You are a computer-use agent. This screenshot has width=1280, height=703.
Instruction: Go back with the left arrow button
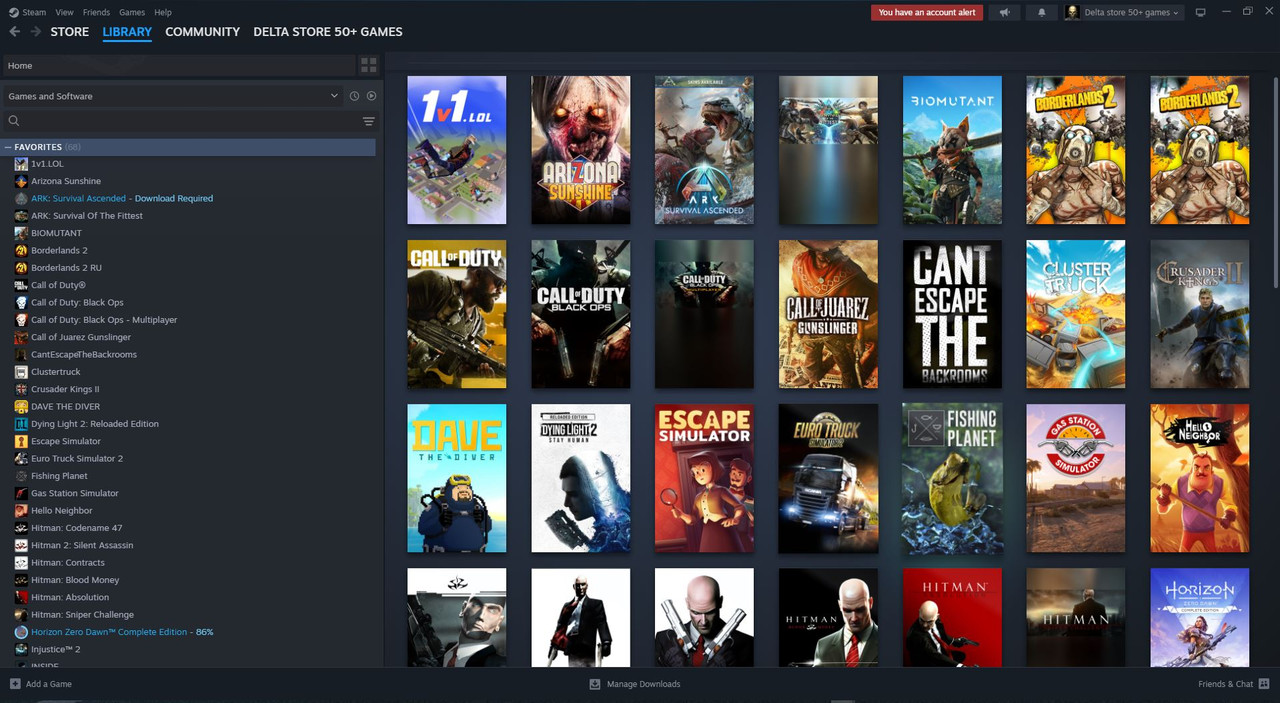14,32
